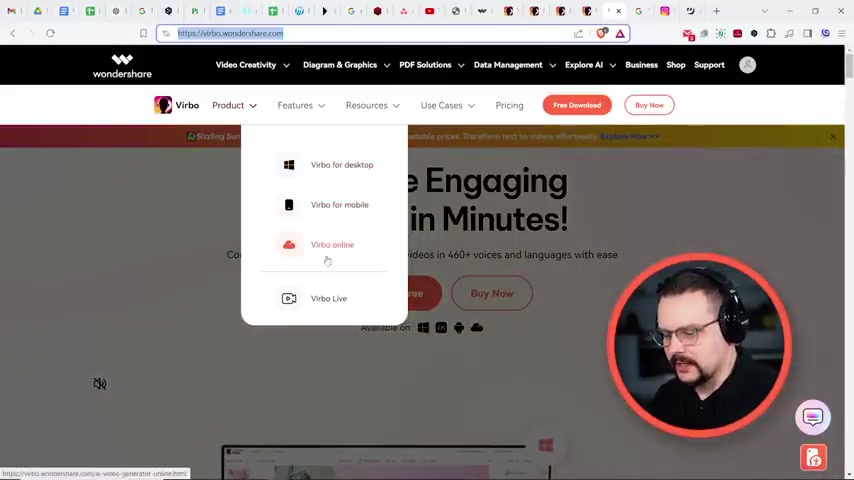Reload the page
Screen dimensions: 854x480
(50, 33)
